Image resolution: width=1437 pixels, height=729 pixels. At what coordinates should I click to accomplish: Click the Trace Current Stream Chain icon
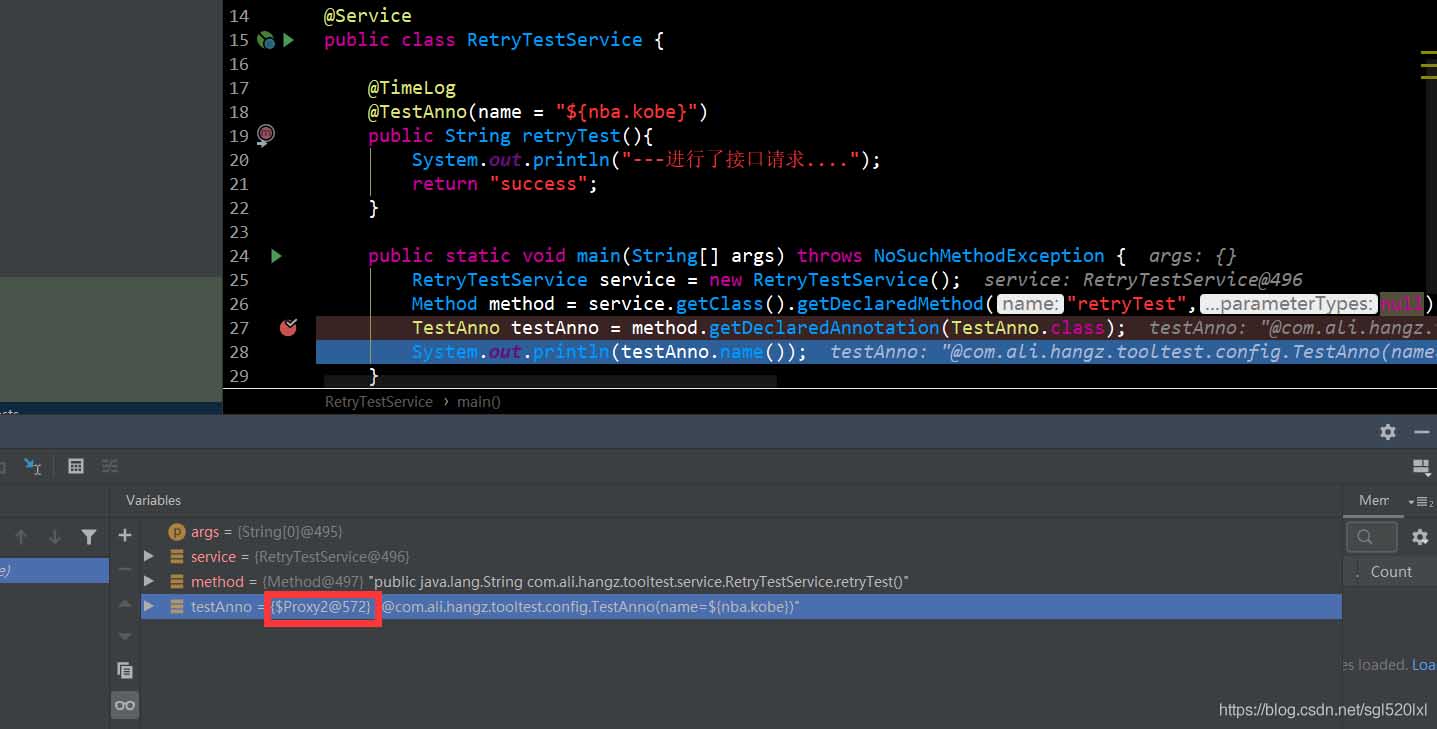tap(110, 466)
